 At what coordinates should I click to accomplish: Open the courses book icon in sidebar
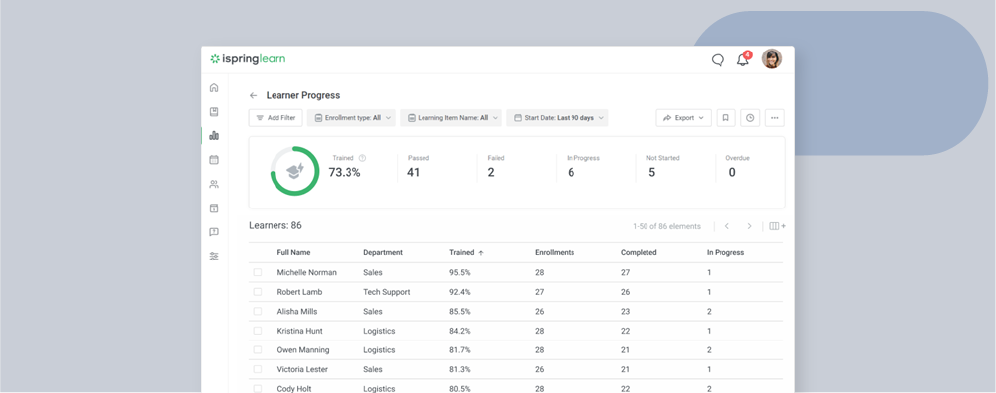pos(214,112)
